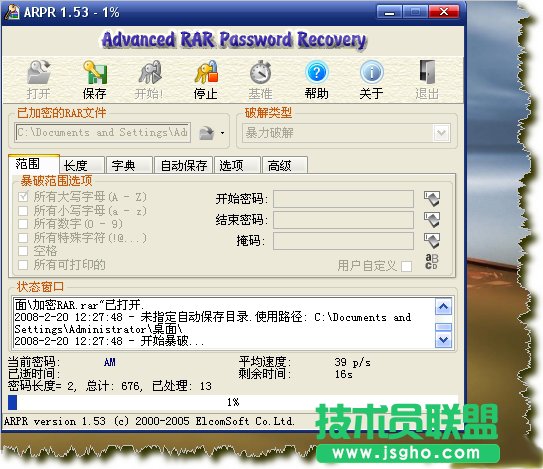Screen dimensions: 543x469
Task: Open the recent files arrow beside browse icon
Action: pyautogui.click(x=222, y=133)
